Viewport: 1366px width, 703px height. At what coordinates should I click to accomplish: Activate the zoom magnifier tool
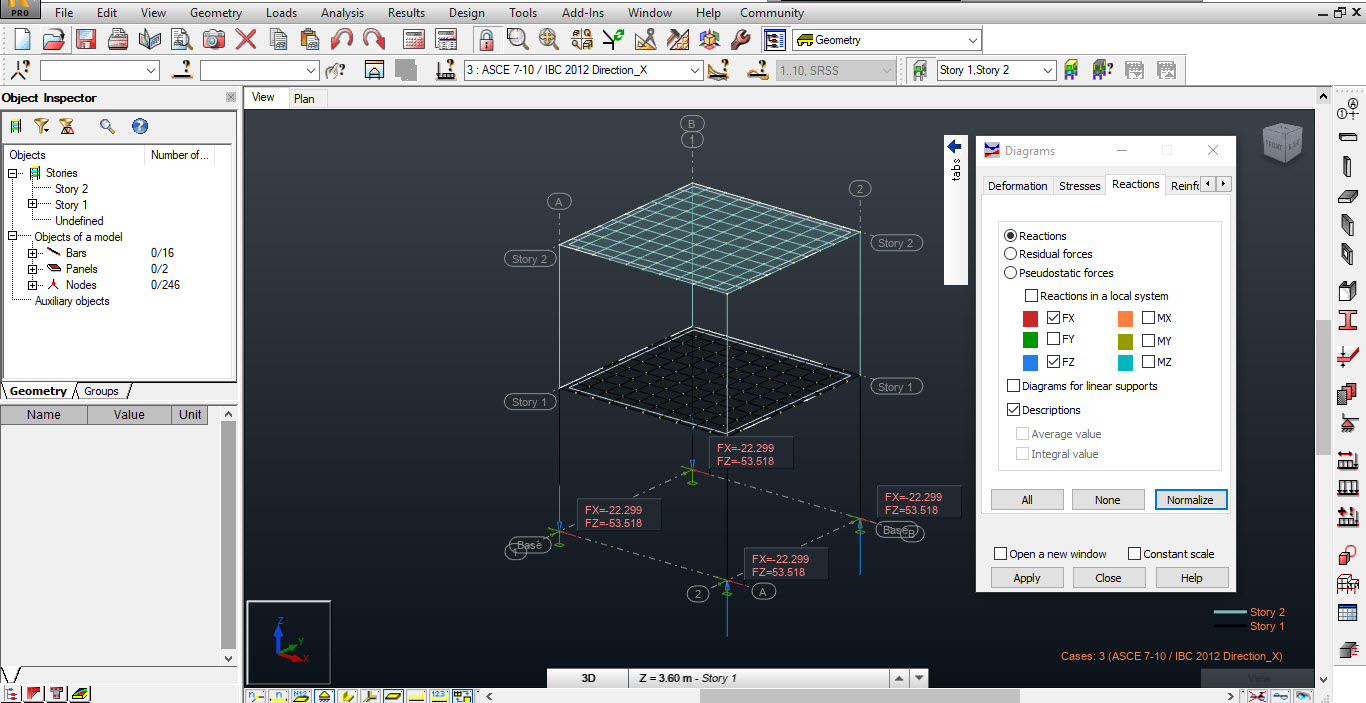coord(519,39)
